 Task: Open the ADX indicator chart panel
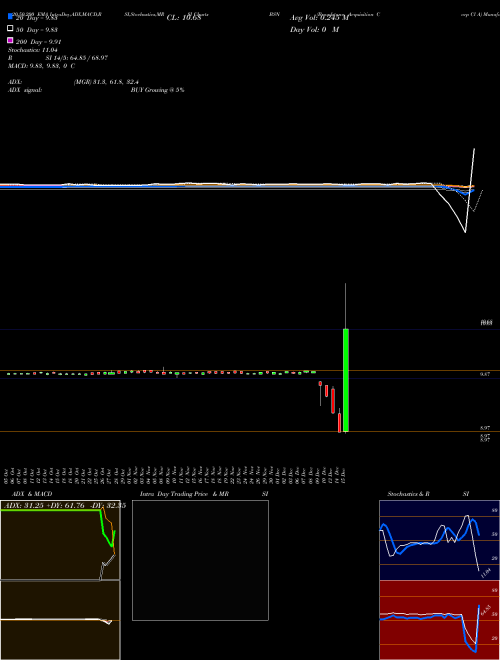(60, 540)
